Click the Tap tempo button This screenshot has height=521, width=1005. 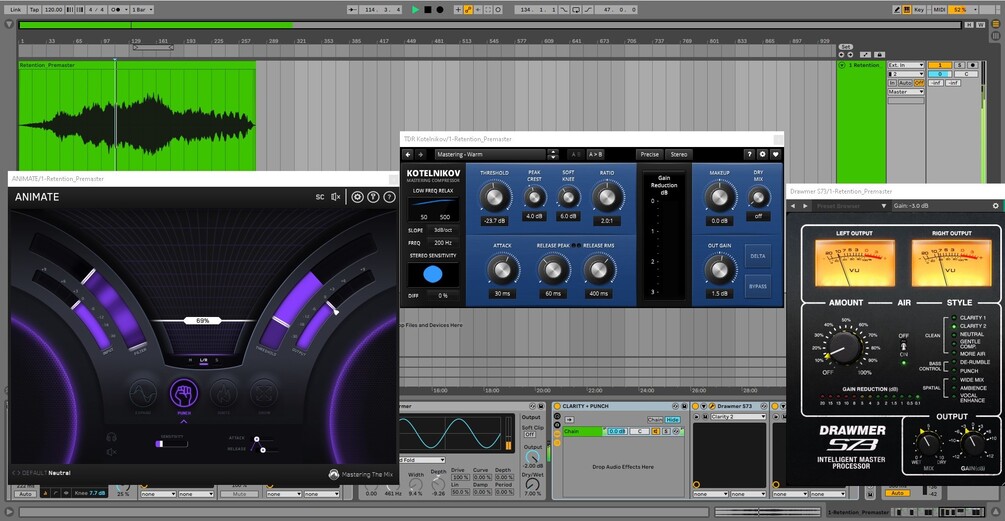coord(34,10)
